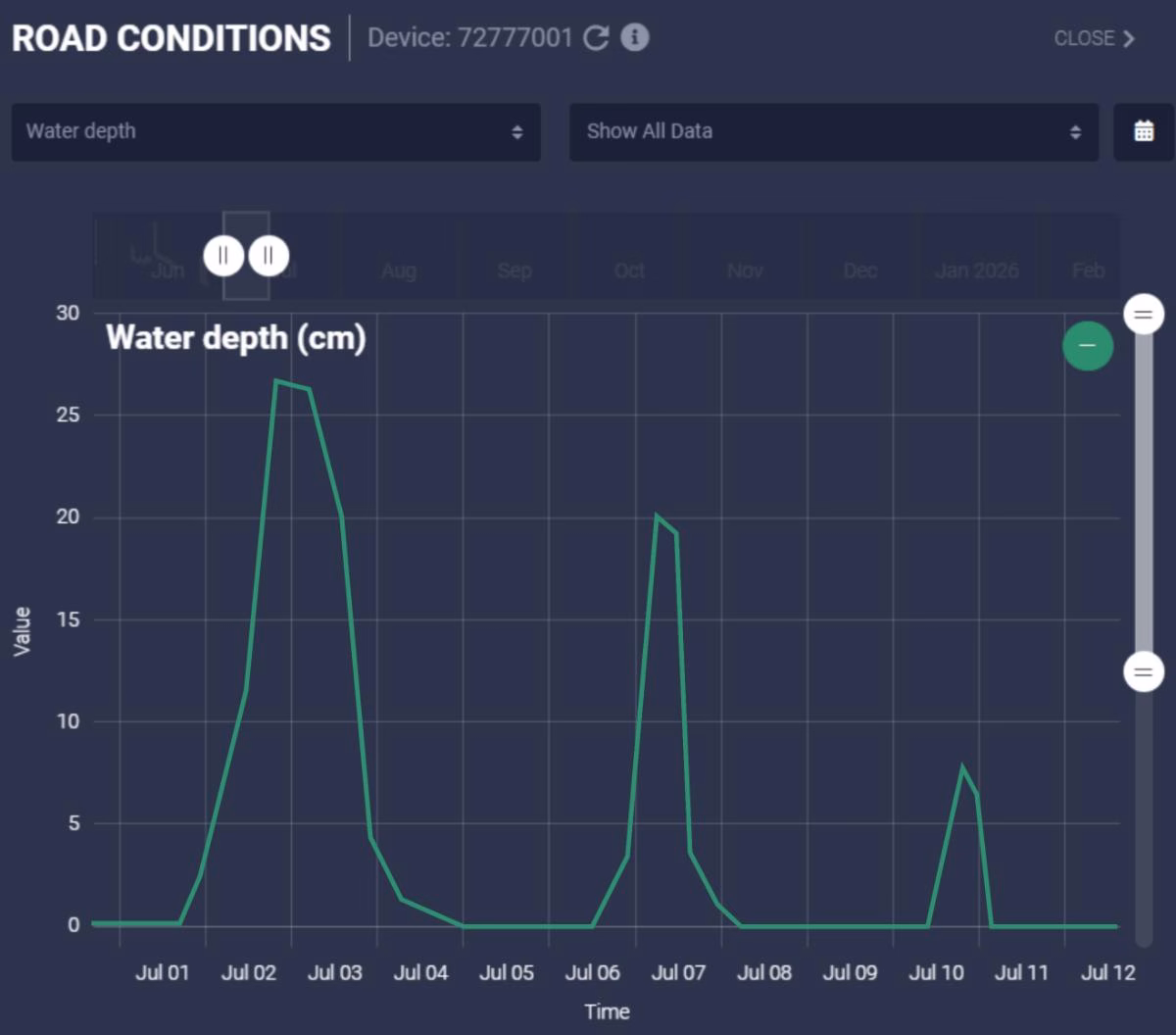This screenshot has width=1176, height=1035.
Task: Open the calendar date picker
Action: pyautogui.click(x=1144, y=131)
